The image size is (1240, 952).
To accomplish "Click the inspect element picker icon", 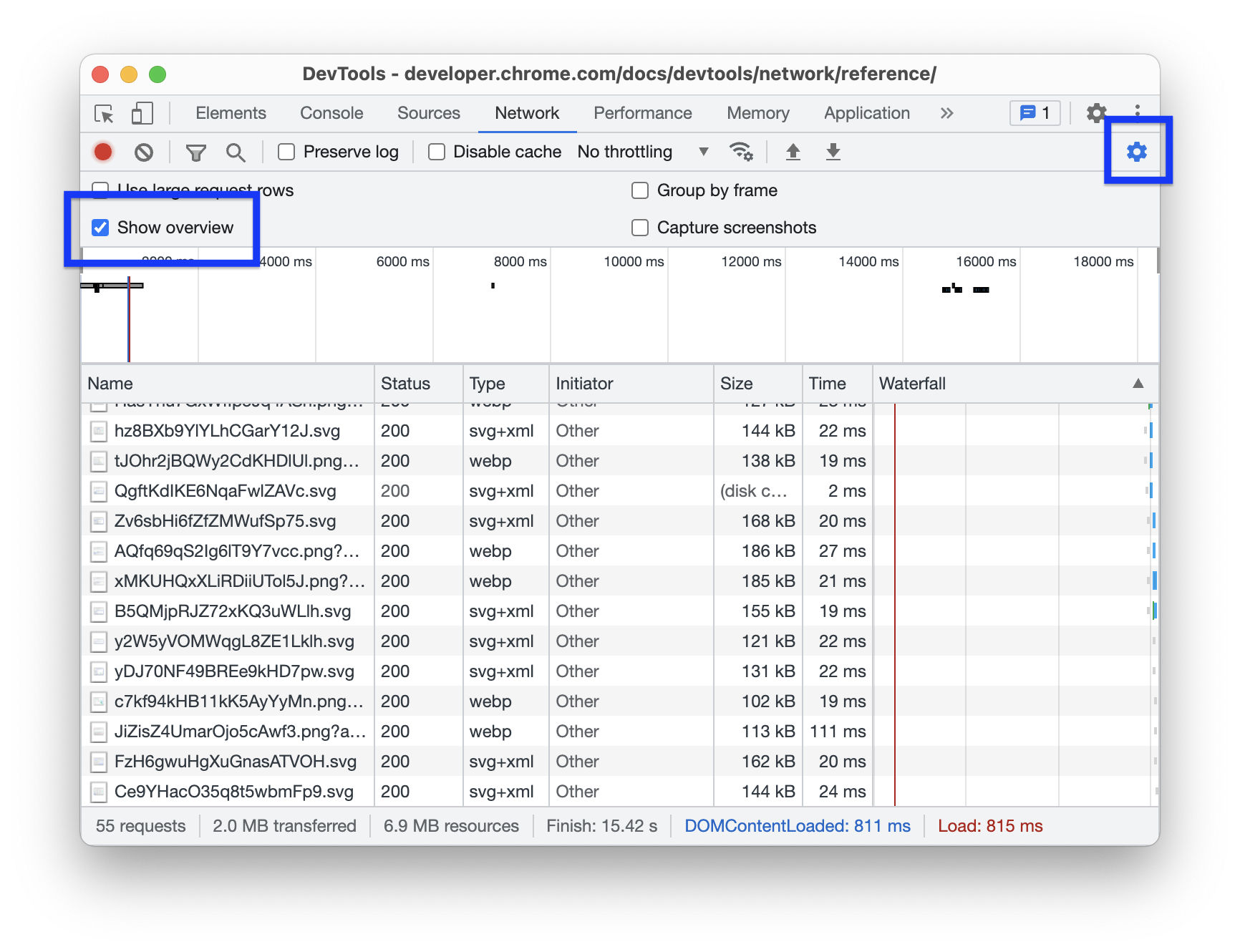I will 104,114.
